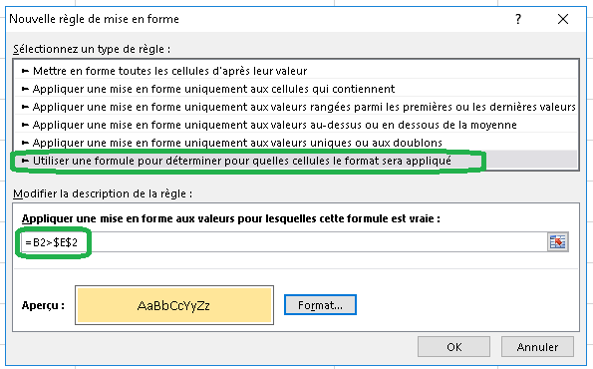Click the Aperçu label
The height and width of the screenshot is (369, 593).
(x=43, y=305)
